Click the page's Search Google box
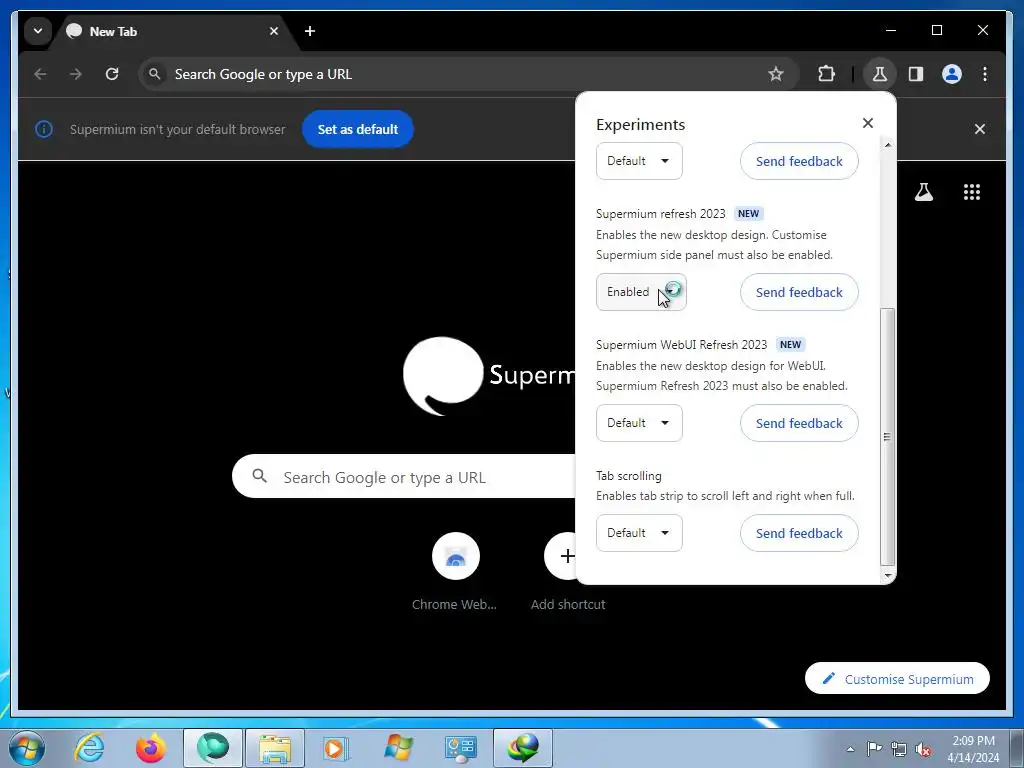This screenshot has width=1024, height=768. tap(404, 476)
